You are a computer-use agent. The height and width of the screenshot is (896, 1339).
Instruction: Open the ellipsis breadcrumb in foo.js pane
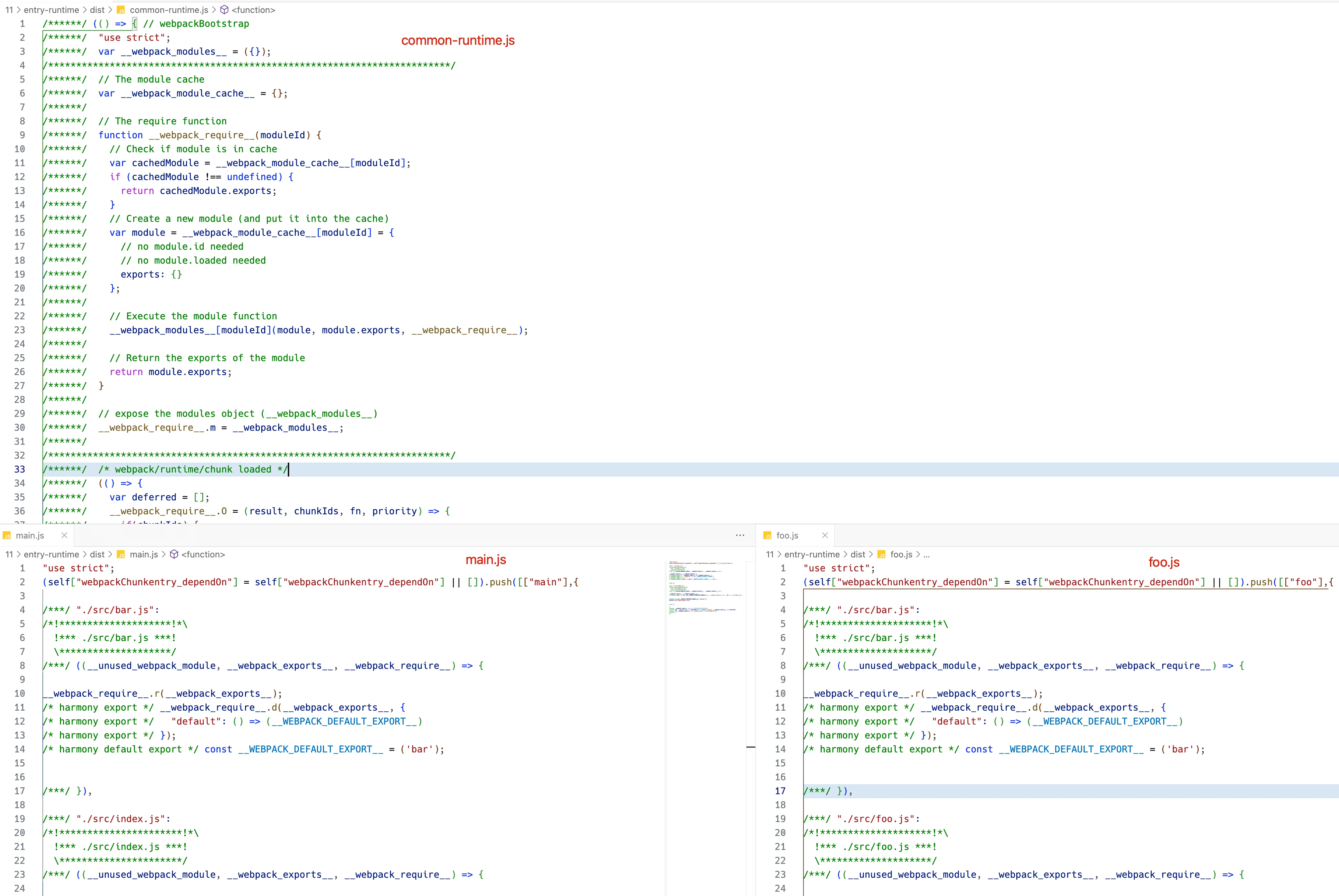pyautogui.click(x=926, y=554)
